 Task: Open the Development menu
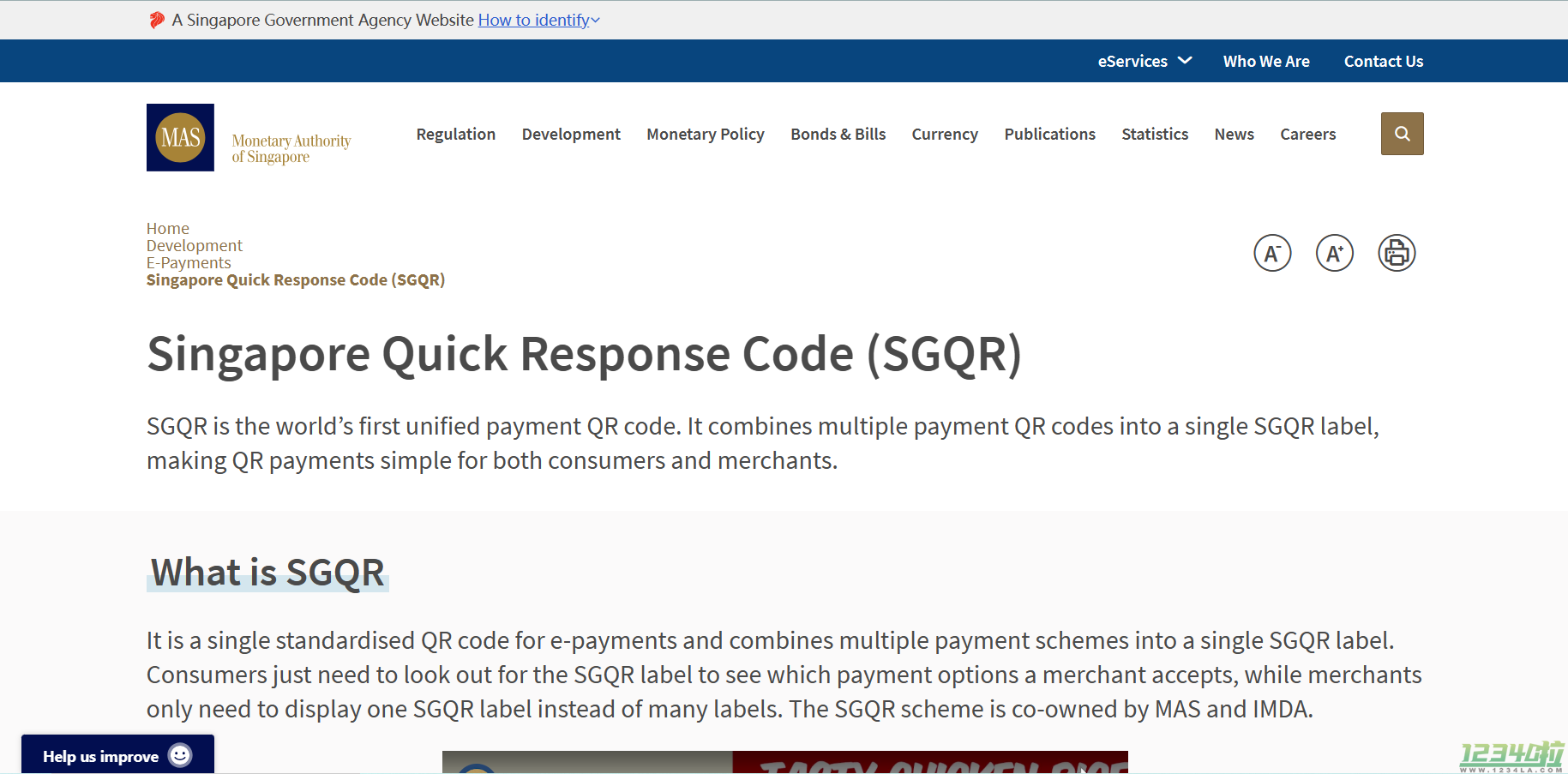pyautogui.click(x=571, y=134)
